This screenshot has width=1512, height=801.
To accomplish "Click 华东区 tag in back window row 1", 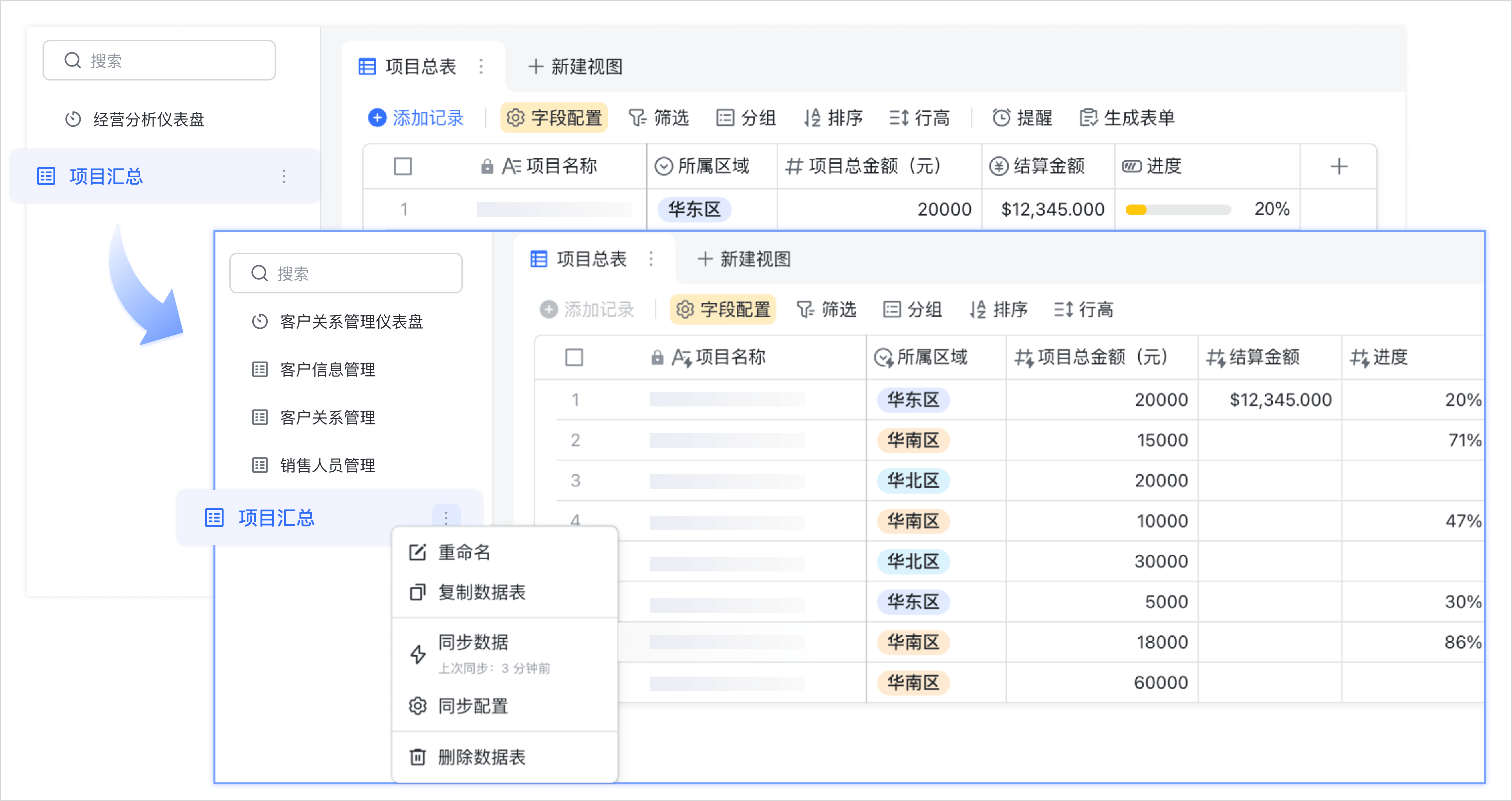I will pos(694,210).
